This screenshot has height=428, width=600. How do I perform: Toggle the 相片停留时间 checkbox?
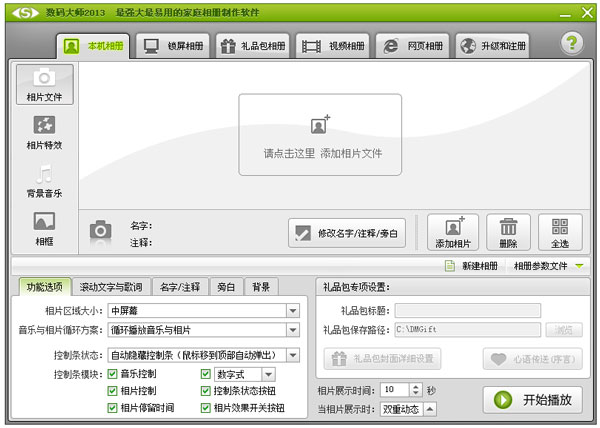(x=112, y=408)
